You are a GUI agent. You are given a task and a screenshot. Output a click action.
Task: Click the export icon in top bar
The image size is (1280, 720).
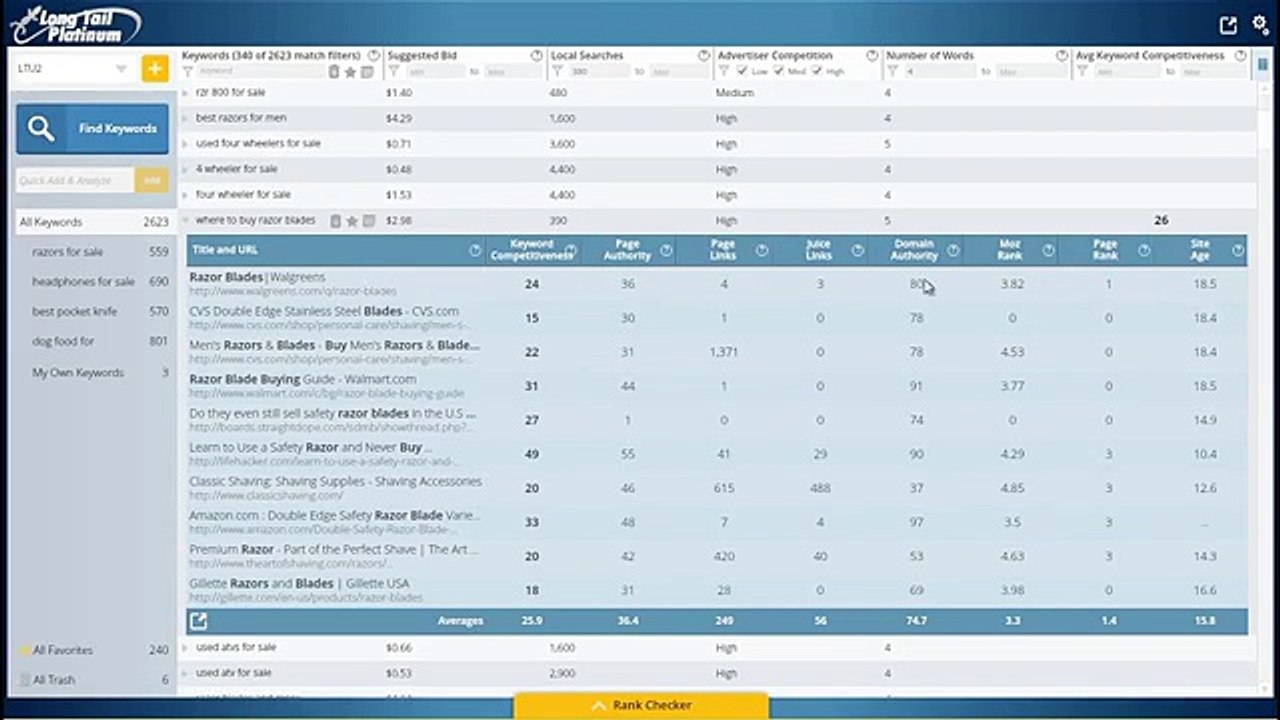pos(1228,26)
